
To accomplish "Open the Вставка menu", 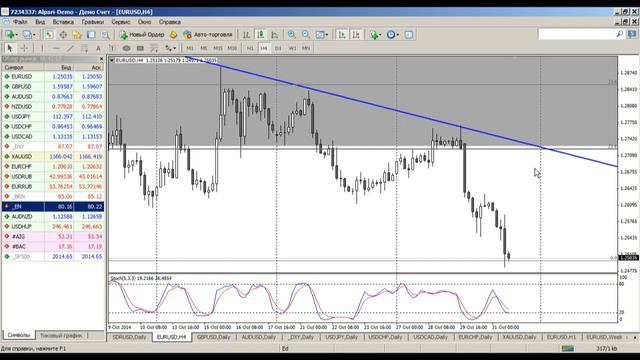I will click(x=63, y=22).
